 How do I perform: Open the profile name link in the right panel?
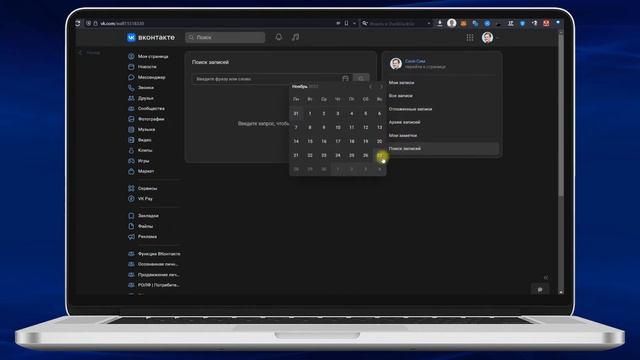[x=415, y=61]
